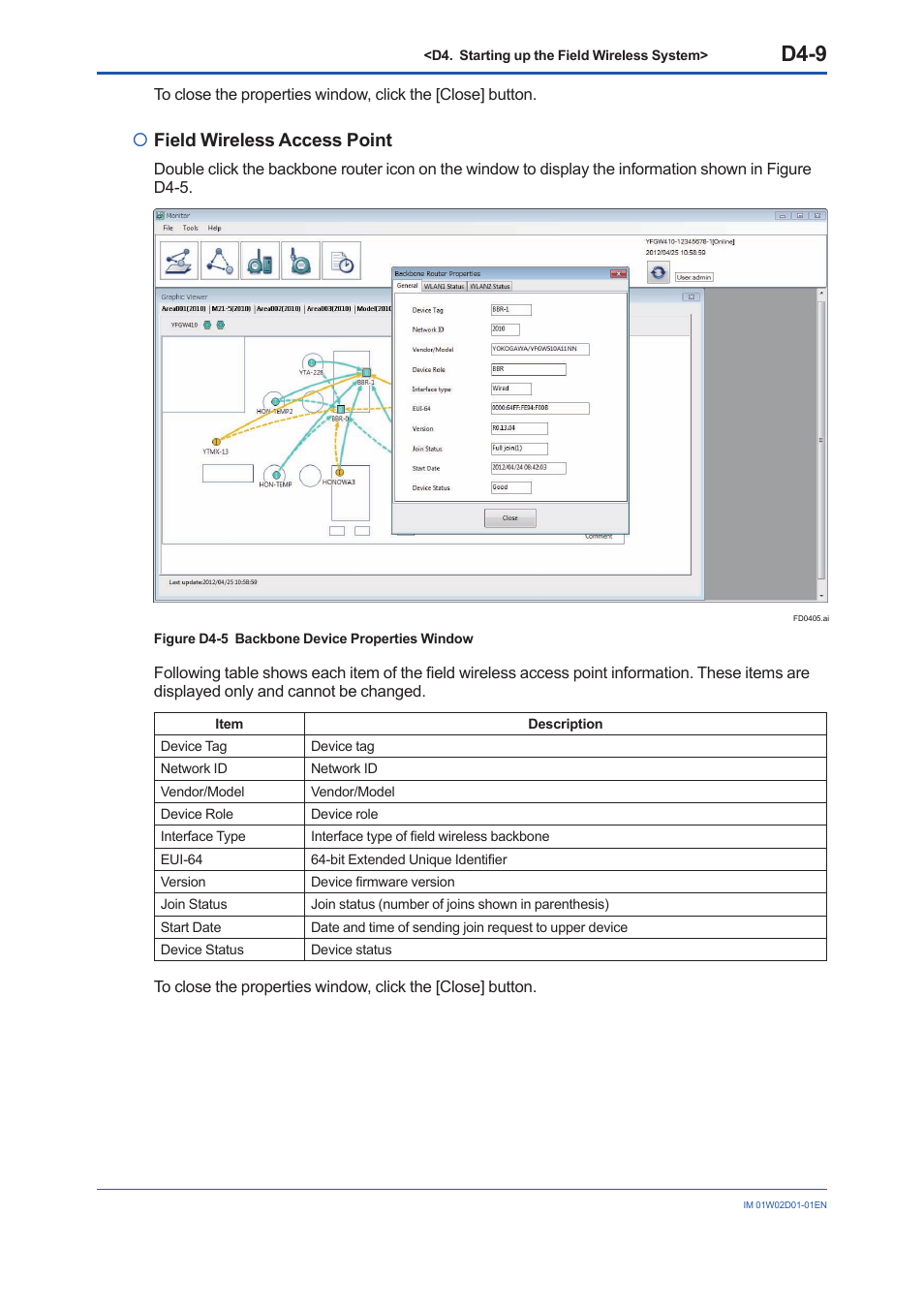The height and width of the screenshot is (1308, 924).
Task: Select the M21-5(2010) tab
Action: [x=231, y=309]
